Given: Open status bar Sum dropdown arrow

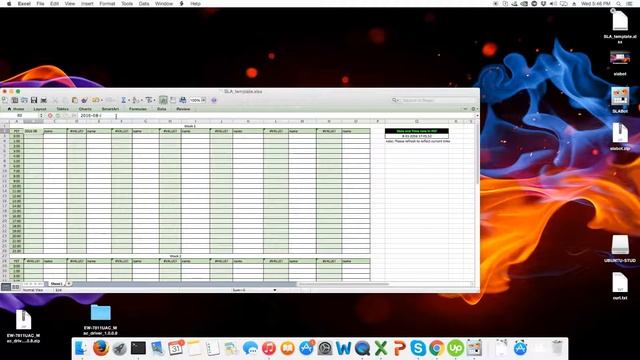Looking at the screenshot, I should tap(275, 290).
